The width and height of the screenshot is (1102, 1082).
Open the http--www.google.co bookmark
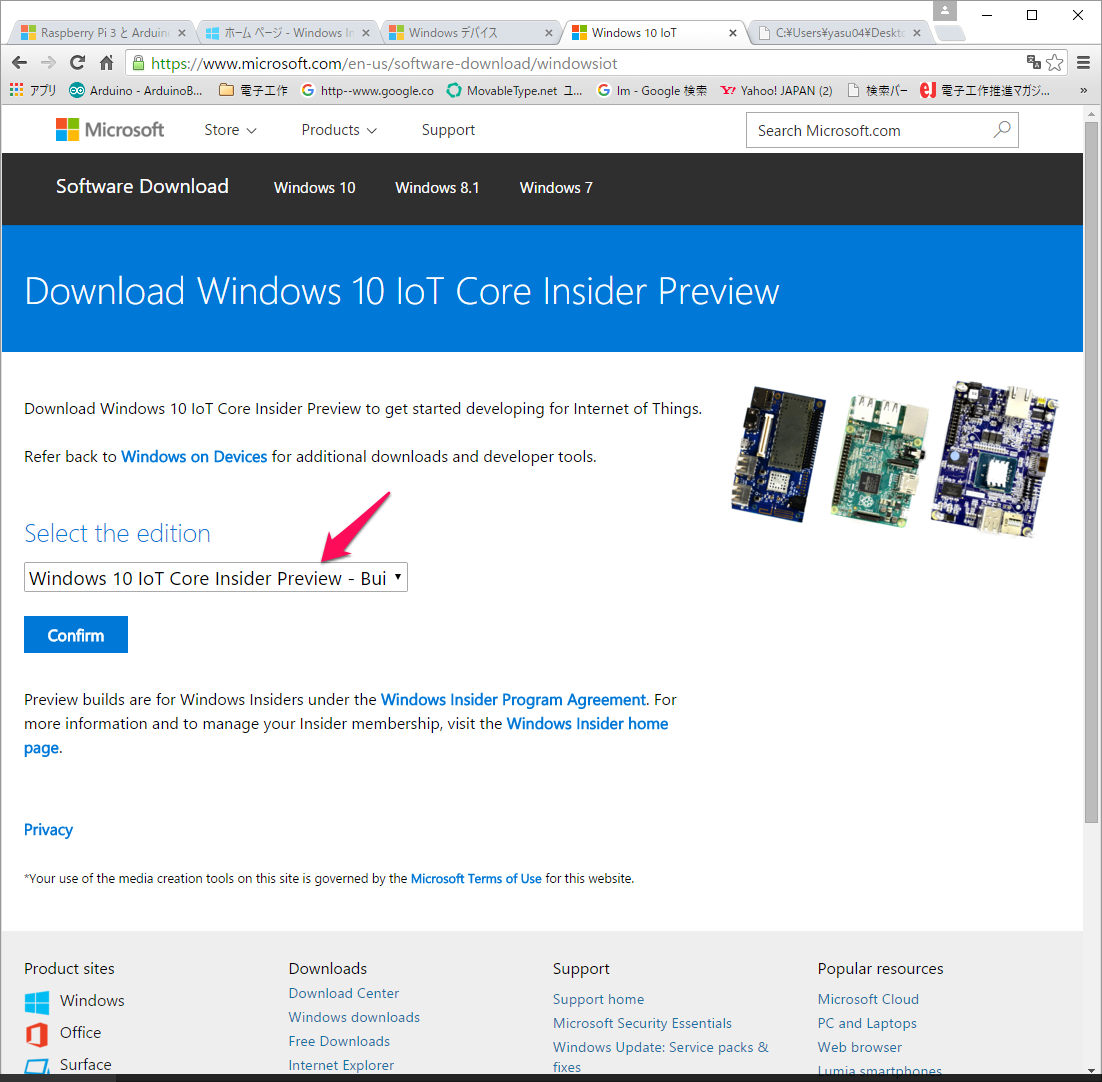[368, 91]
